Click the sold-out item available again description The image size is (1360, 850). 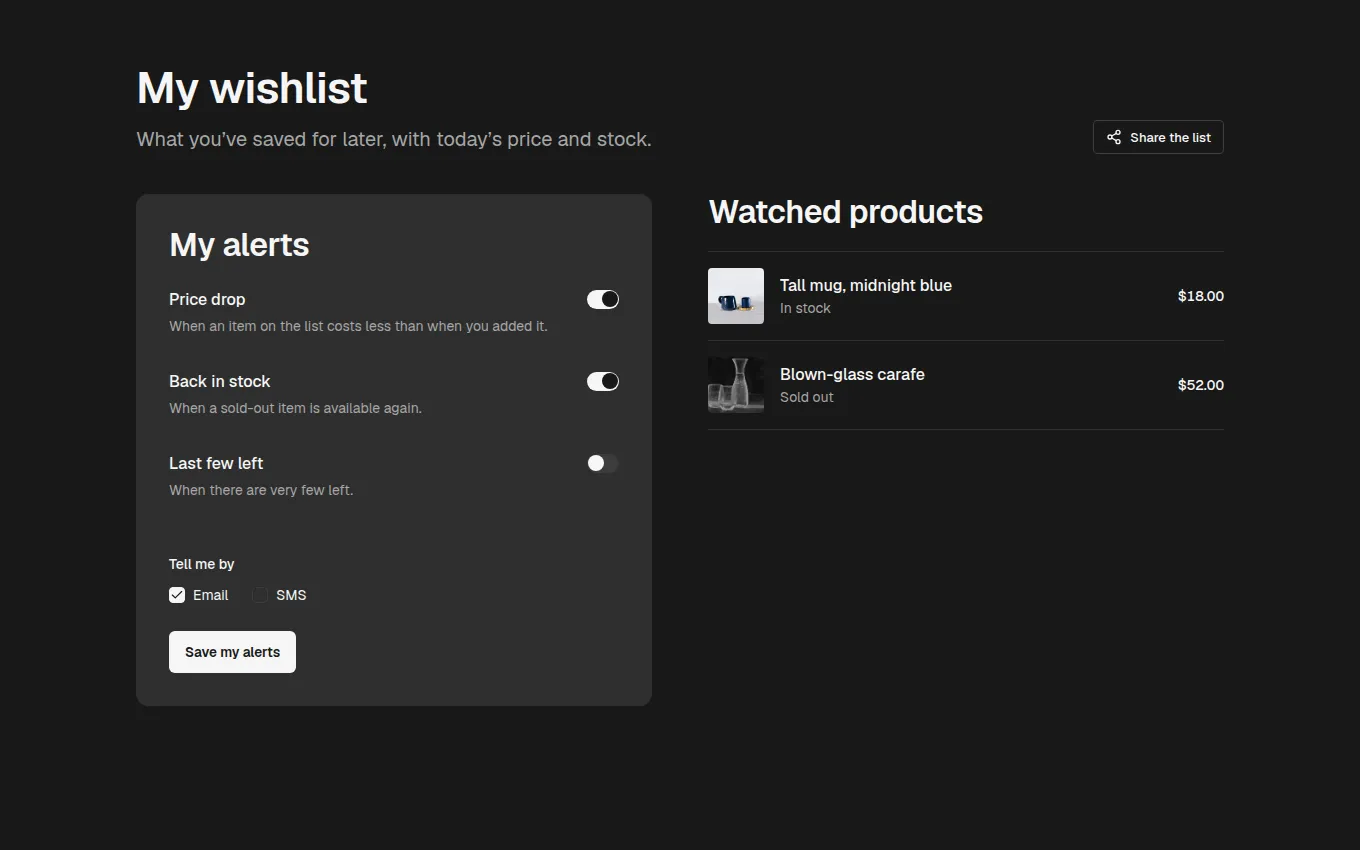pyautogui.click(x=295, y=408)
